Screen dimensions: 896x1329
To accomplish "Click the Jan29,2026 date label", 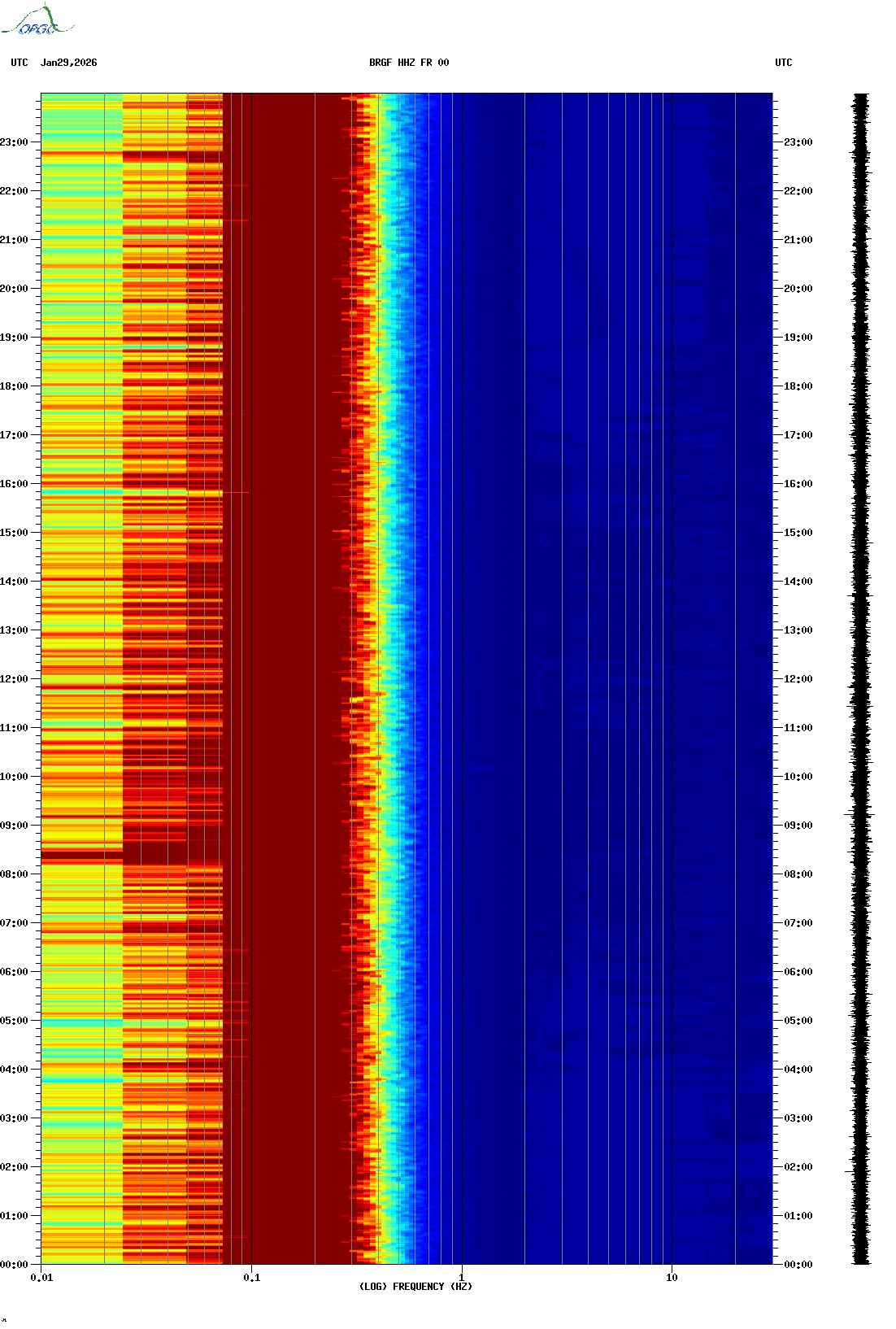I will [68, 63].
